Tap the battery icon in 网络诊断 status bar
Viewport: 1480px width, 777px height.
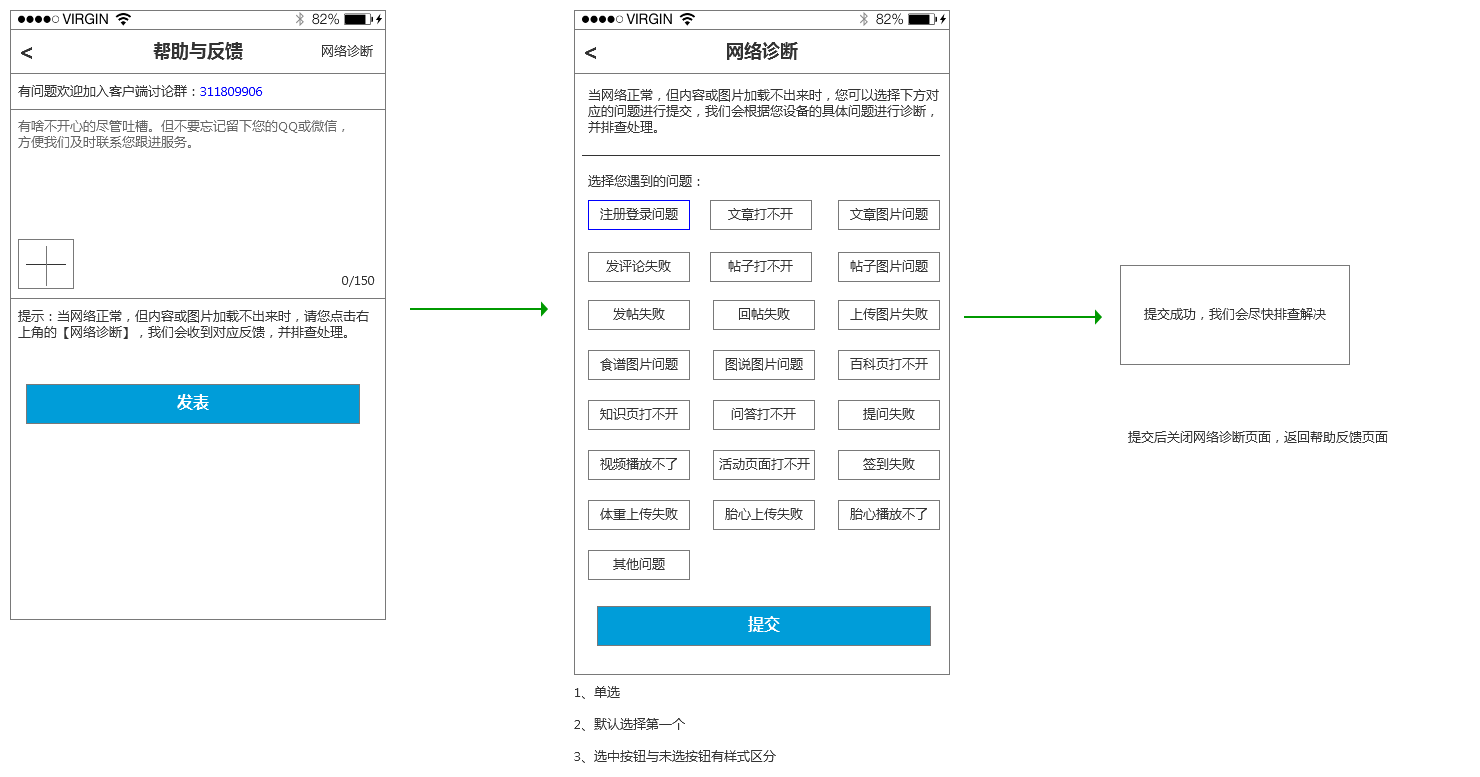pyautogui.click(x=920, y=19)
